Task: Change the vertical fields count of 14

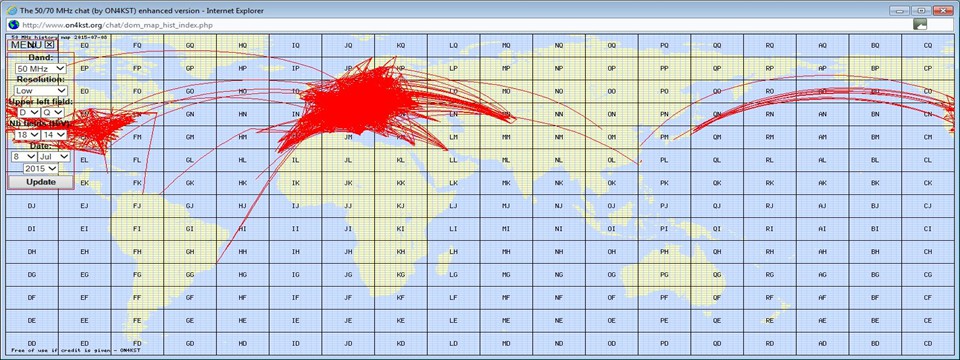Action: pos(53,135)
